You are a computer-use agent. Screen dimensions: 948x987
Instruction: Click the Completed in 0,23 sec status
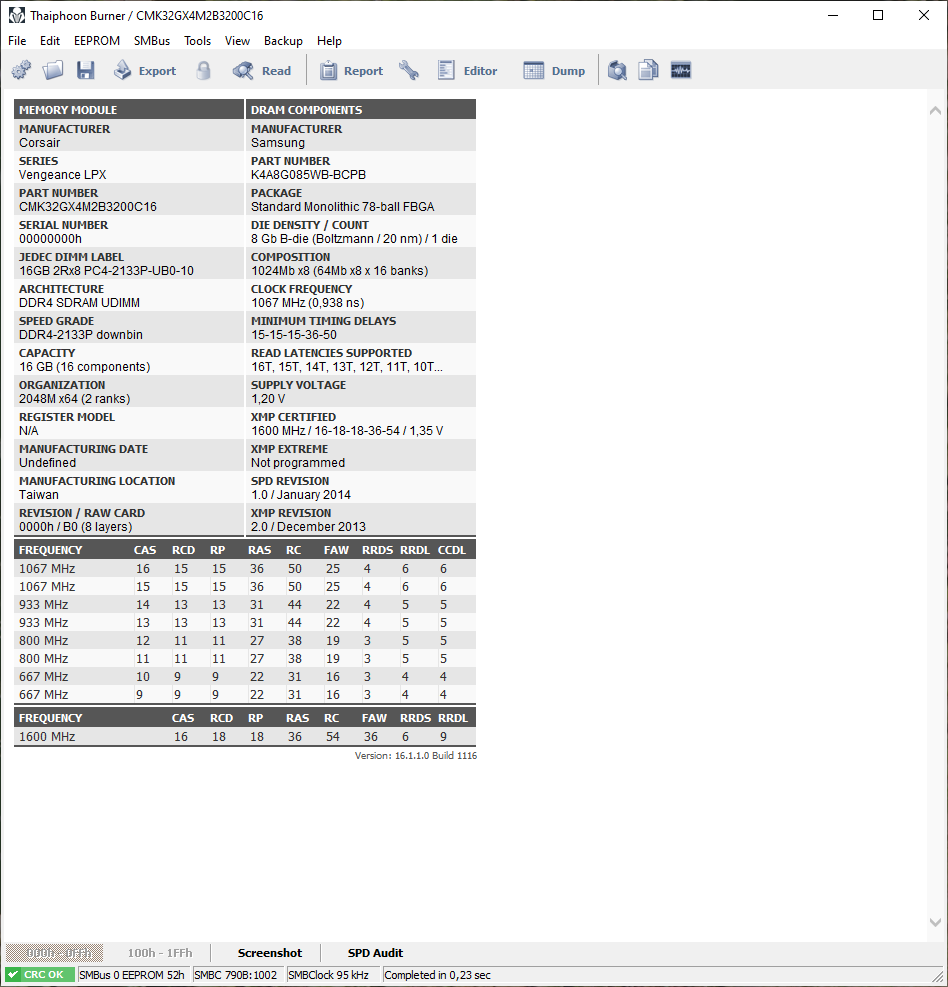437,974
